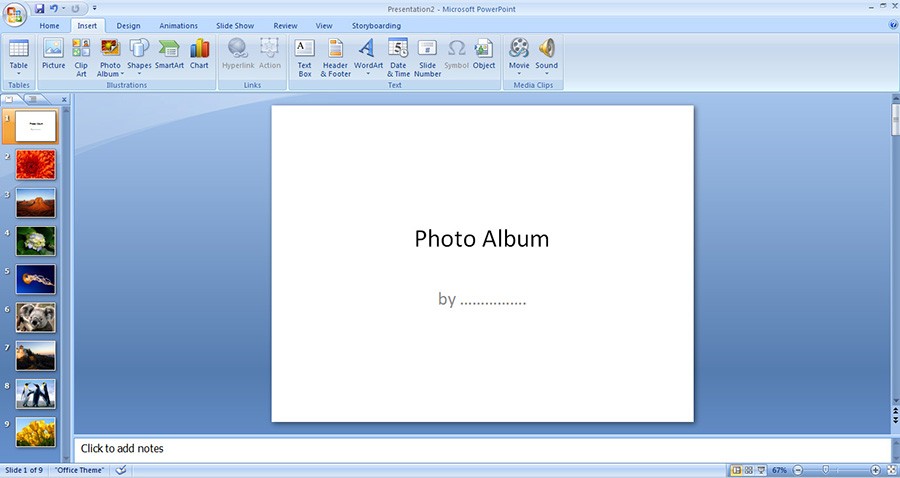Open the Clip Art pane
Screen dimensions: 900x478
click(81, 54)
